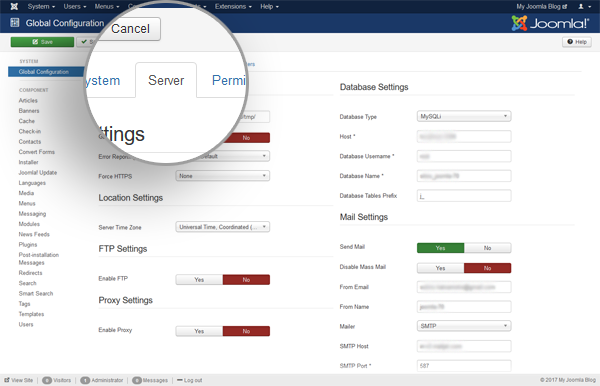
Task: Set Send Mail to No
Action: pyautogui.click(x=488, y=248)
